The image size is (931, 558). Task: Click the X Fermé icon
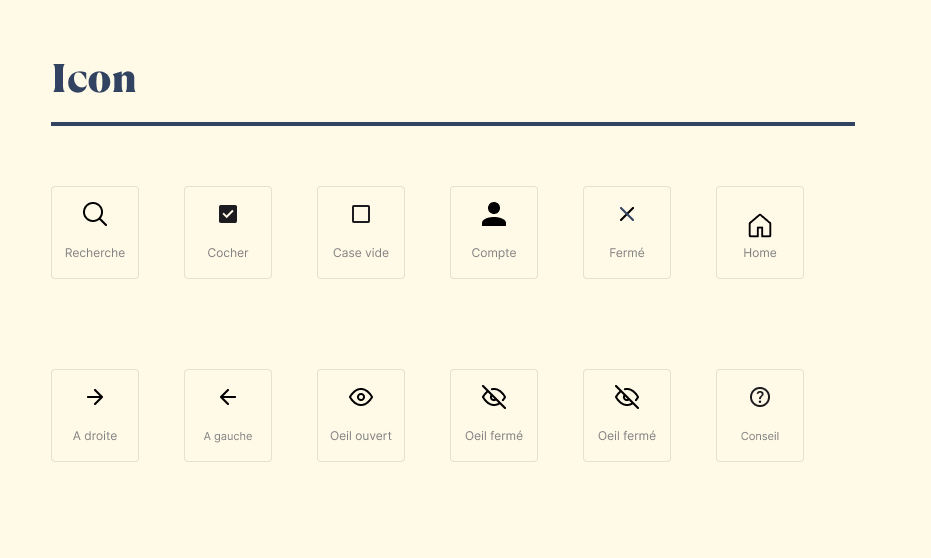point(627,214)
